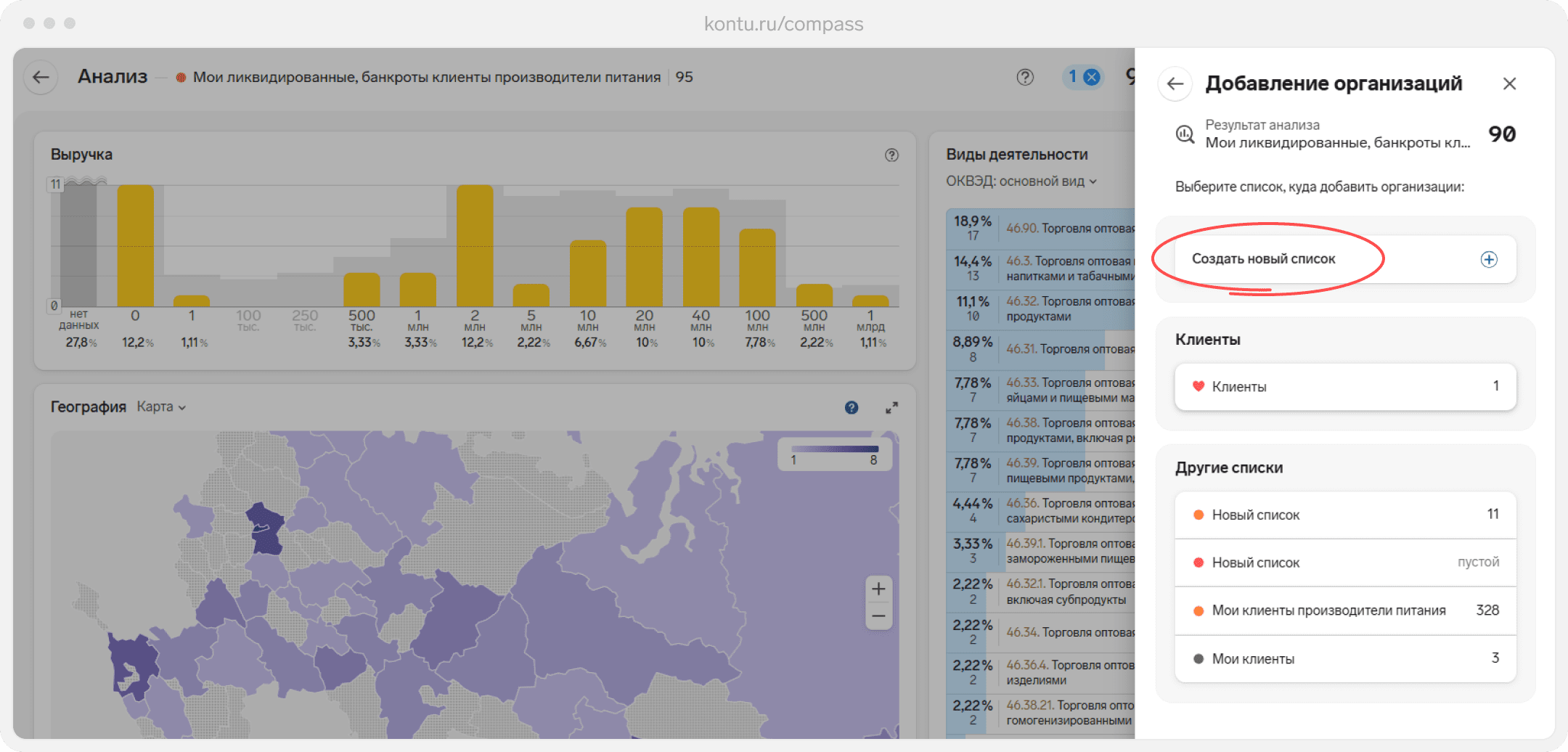Open the Карта view dropdown
Image resolution: width=1568 pixels, height=752 pixels.
161,407
